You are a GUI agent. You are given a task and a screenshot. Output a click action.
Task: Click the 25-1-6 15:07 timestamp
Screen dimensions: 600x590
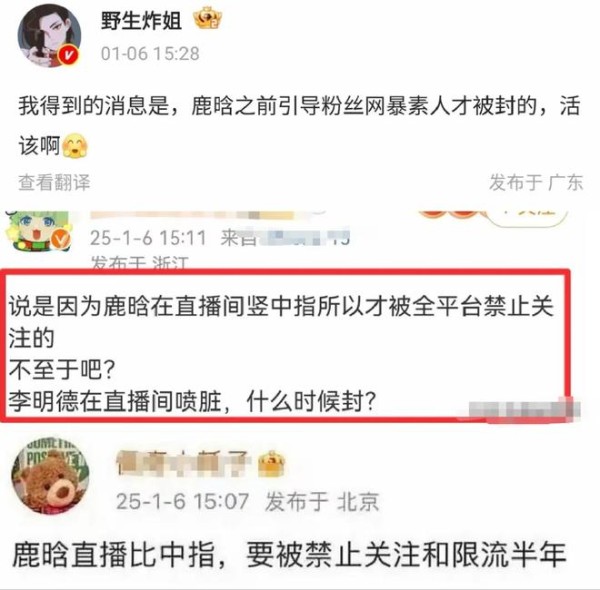click(183, 501)
